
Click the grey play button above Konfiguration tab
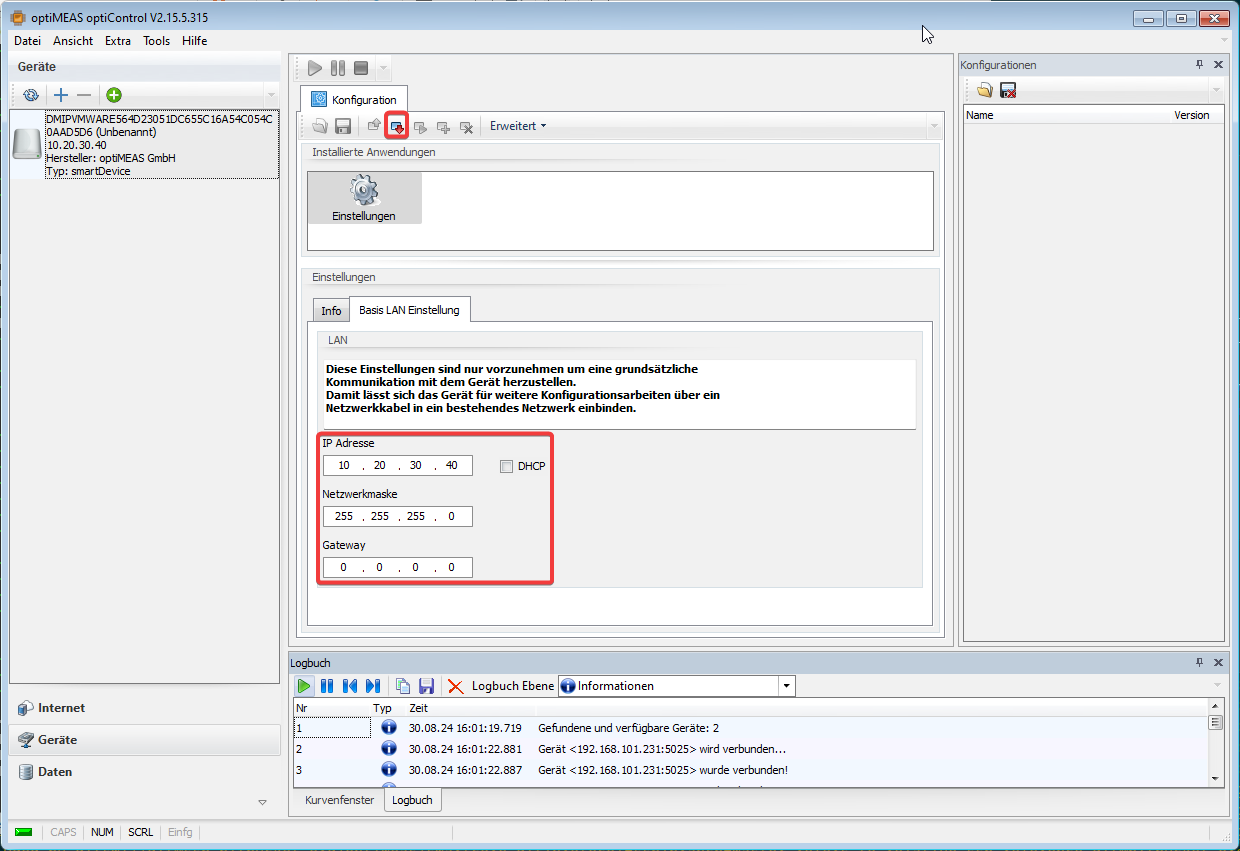315,68
